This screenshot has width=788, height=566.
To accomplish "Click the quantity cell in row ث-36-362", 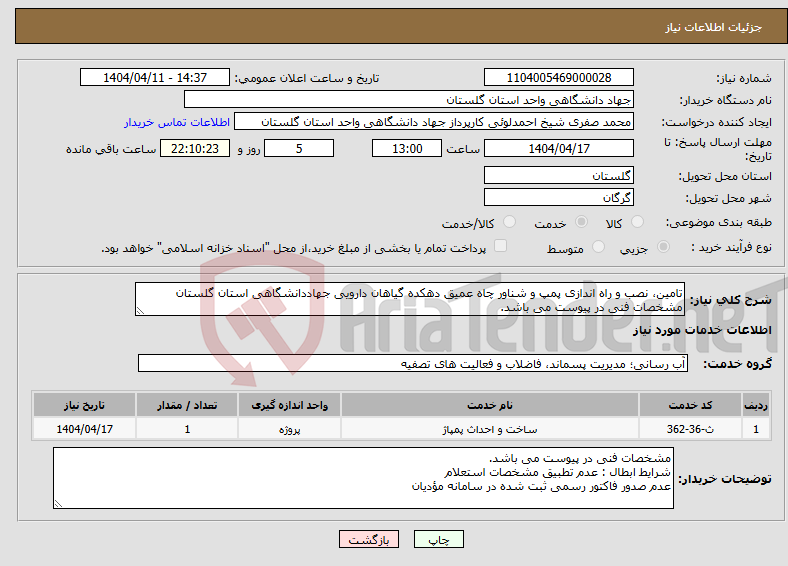I will [187, 429].
